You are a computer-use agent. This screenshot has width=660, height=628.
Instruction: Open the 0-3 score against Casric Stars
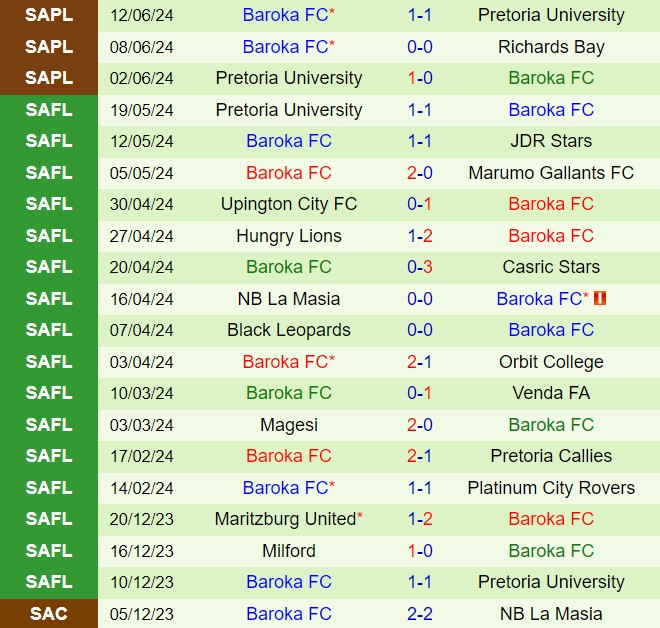point(420,267)
